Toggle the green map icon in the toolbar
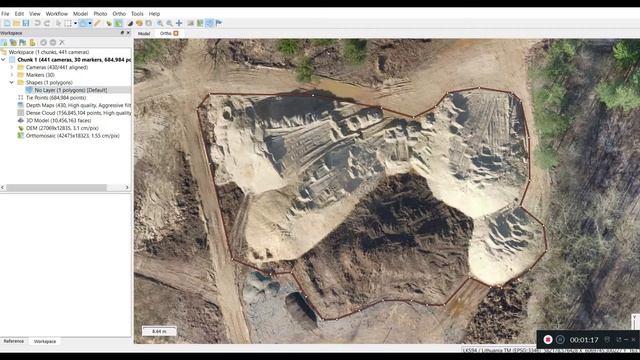640x360 pixels. [200, 23]
